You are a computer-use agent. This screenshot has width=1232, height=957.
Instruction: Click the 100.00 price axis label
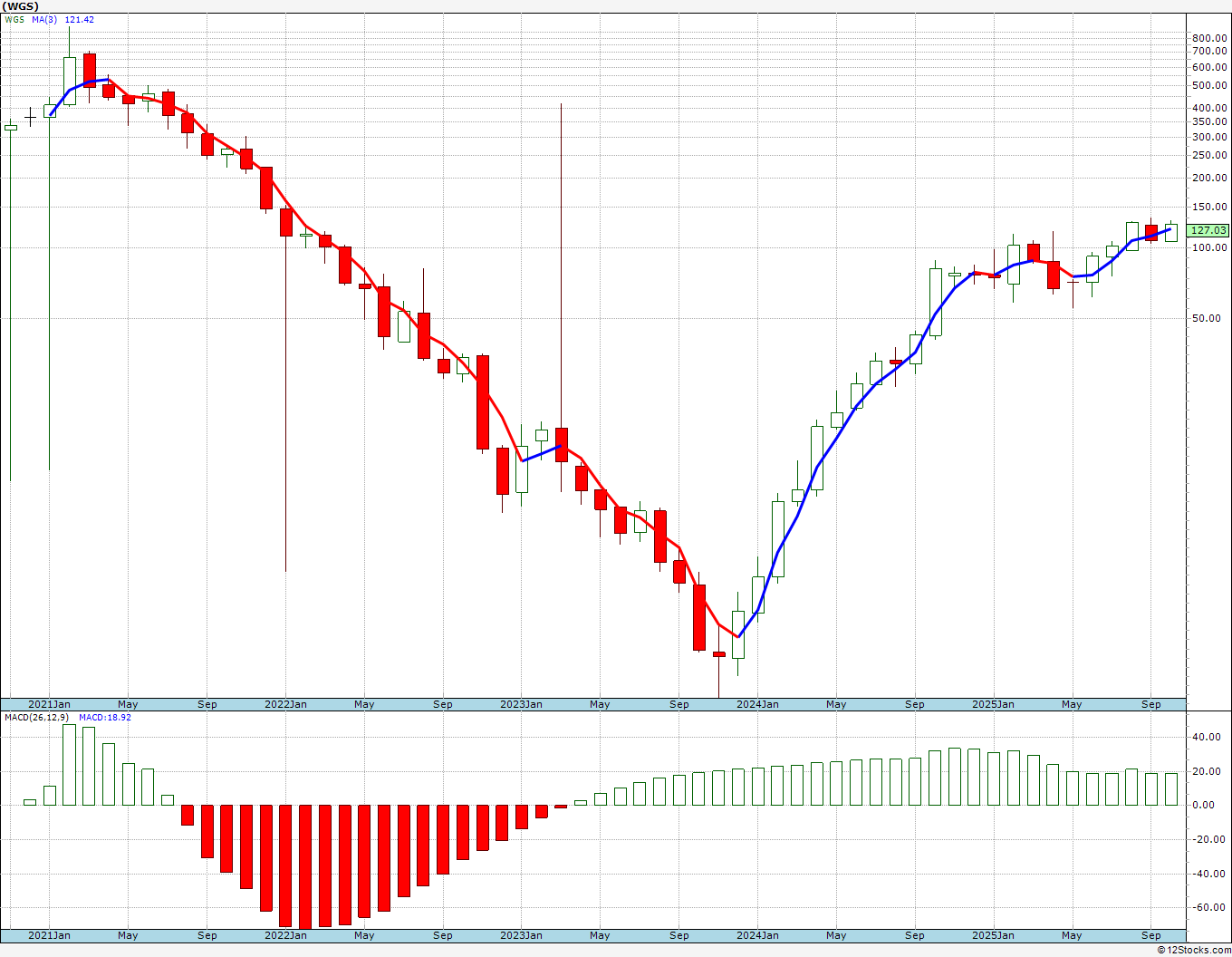(x=1209, y=247)
